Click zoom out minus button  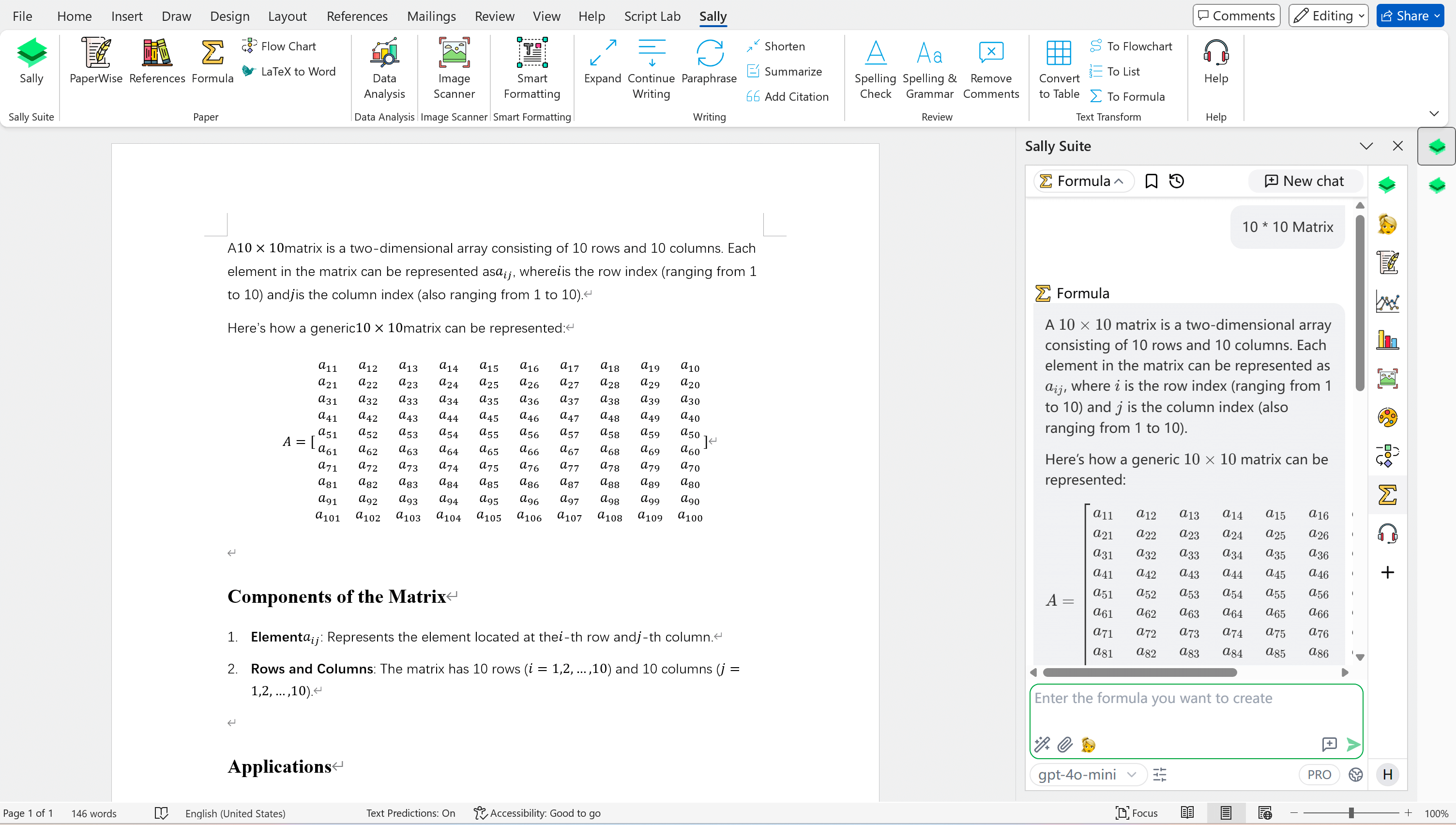[1293, 813]
